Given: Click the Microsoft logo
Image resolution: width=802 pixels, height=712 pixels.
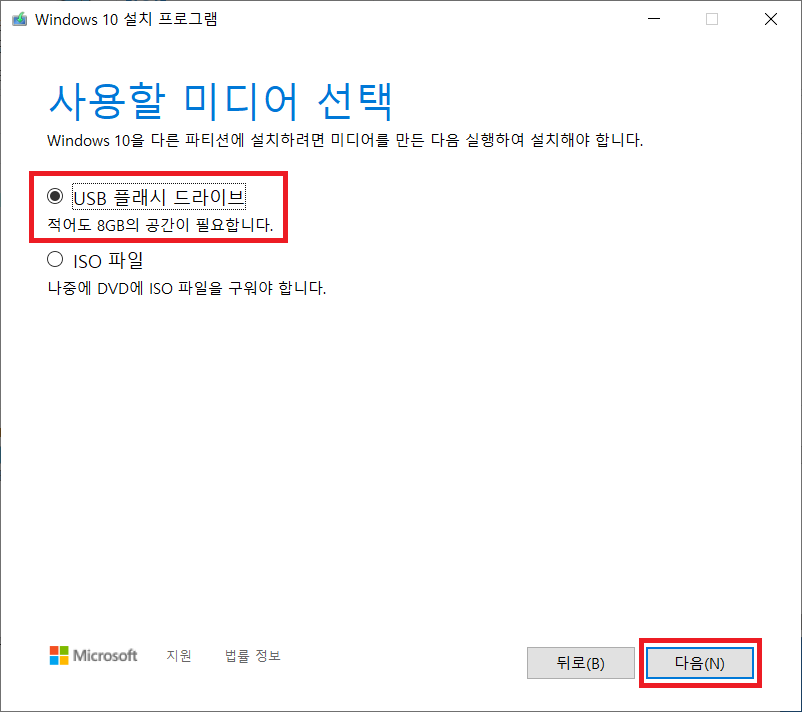Looking at the screenshot, I should pos(93,655).
